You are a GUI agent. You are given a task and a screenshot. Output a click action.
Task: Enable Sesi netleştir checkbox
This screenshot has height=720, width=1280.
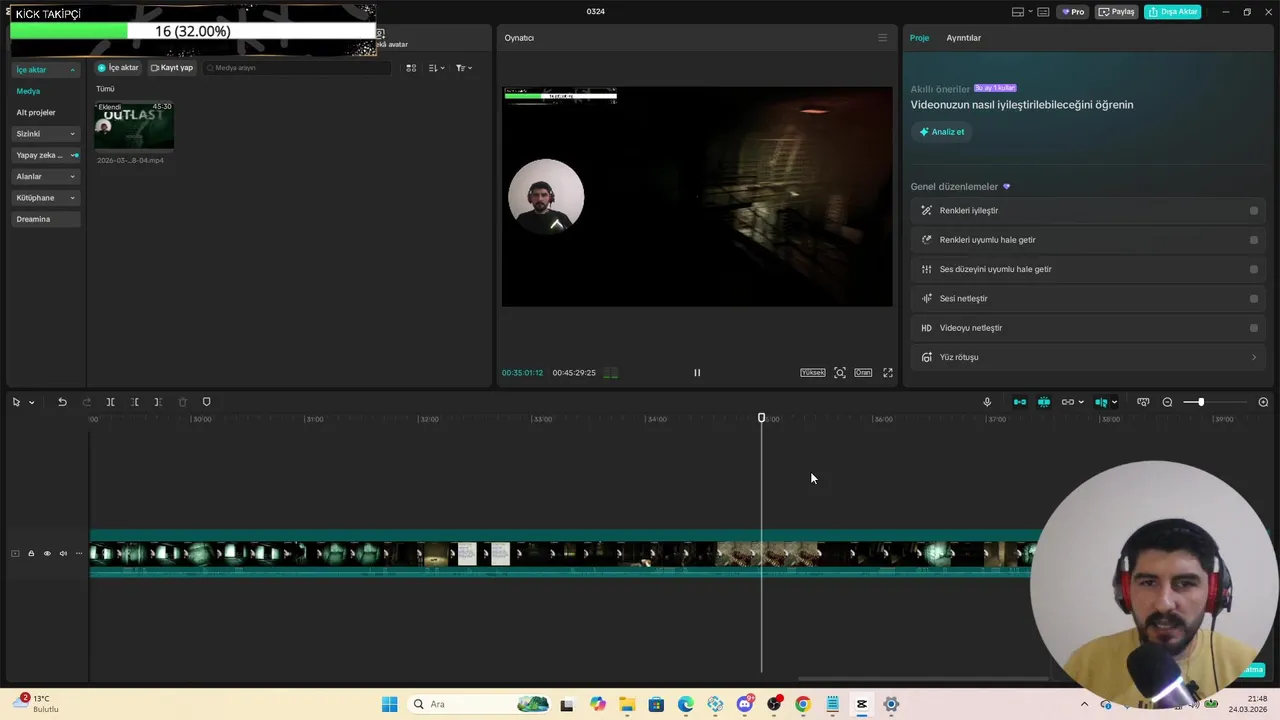pyautogui.click(x=1254, y=298)
